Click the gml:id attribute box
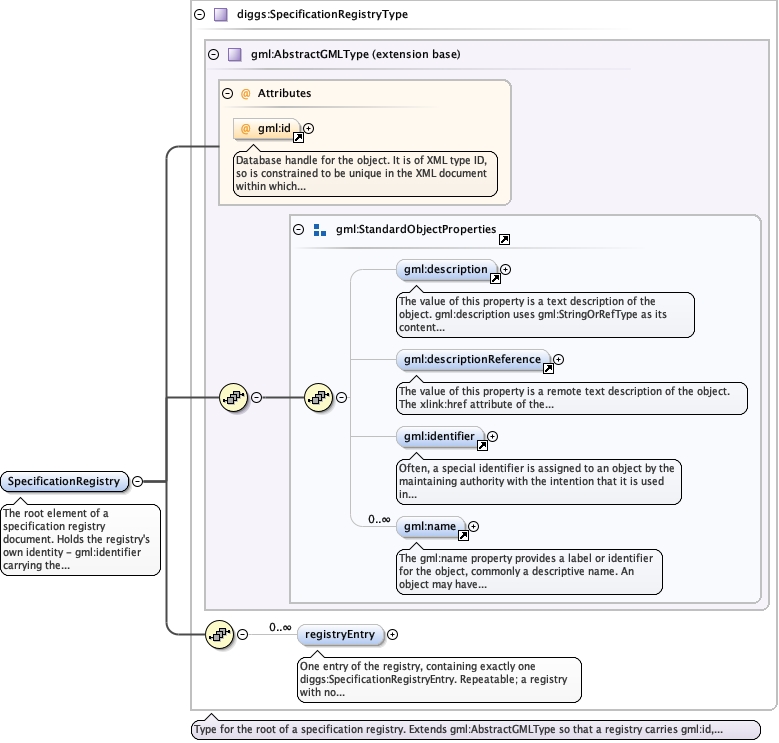This screenshot has height=743, width=779. (267, 128)
